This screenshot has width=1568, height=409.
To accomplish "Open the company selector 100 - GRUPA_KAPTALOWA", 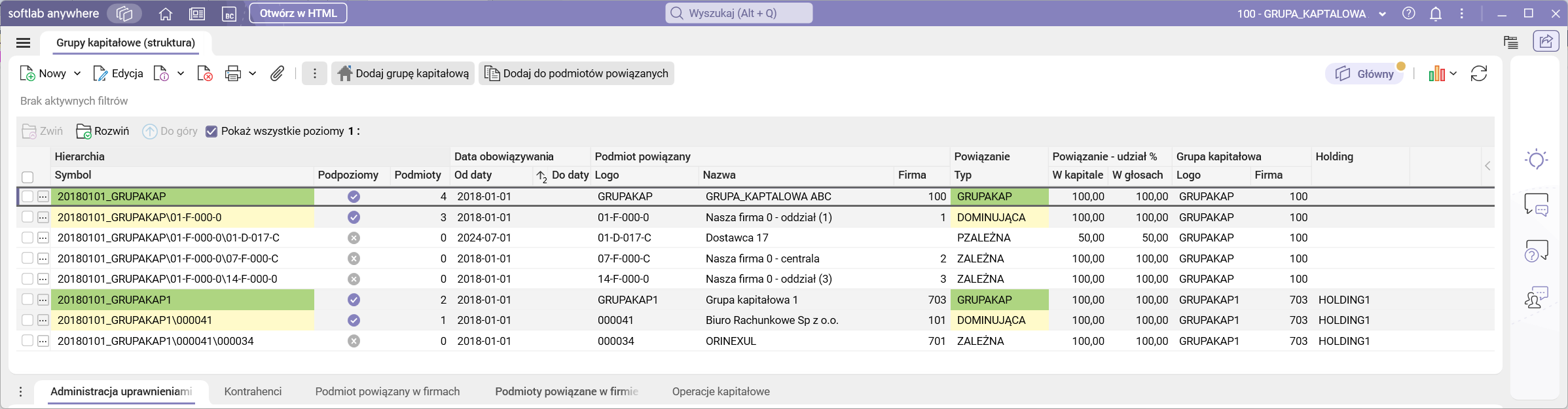I will [x=1311, y=14].
